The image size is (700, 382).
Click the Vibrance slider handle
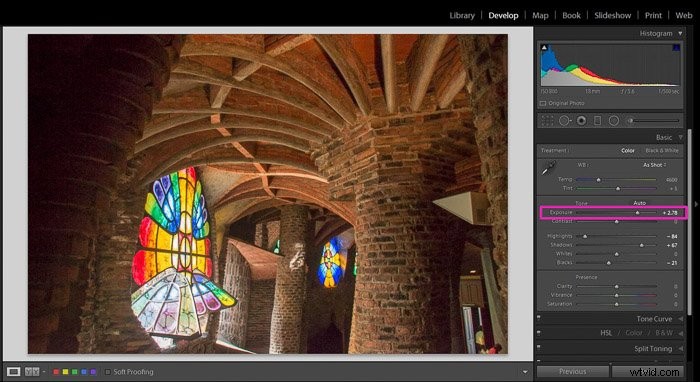click(617, 295)
